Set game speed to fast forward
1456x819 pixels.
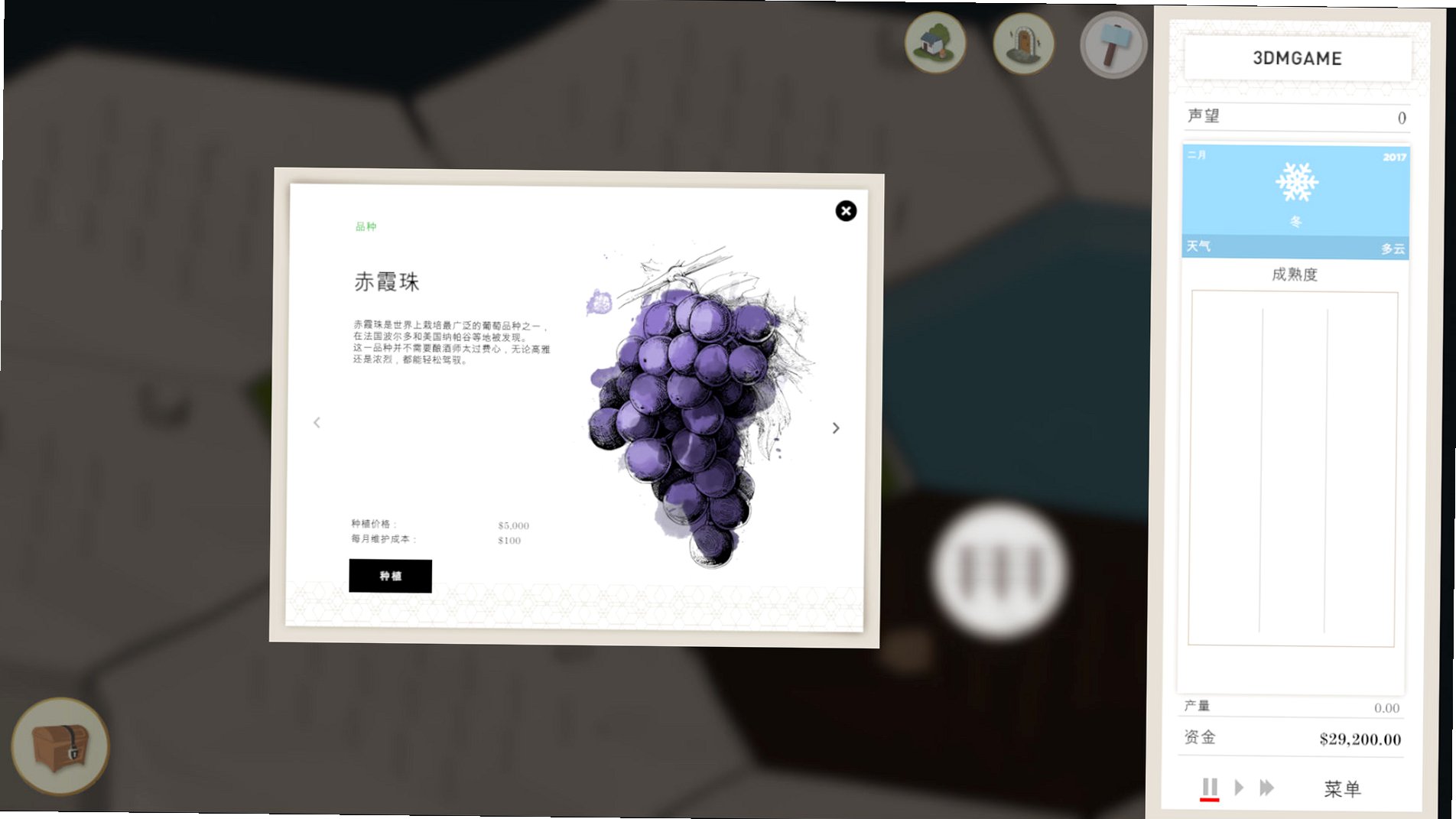1267,788
